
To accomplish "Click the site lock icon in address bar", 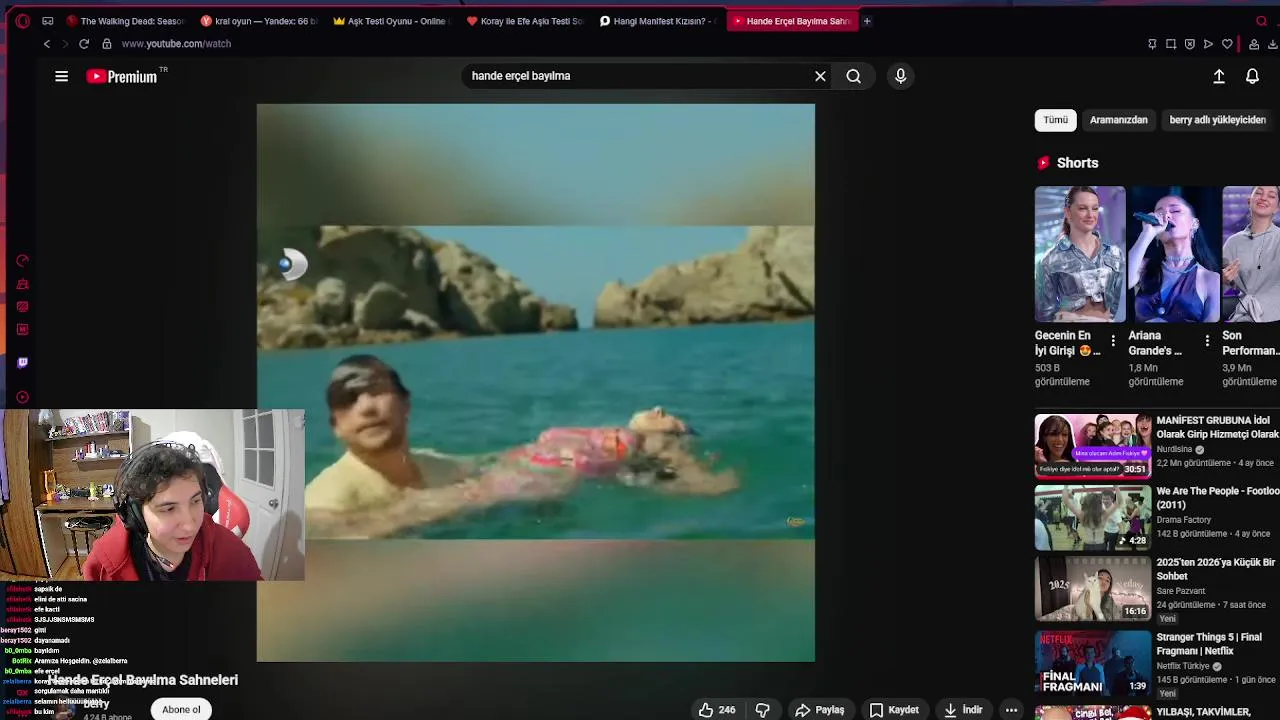I will (x=107, y=44).
